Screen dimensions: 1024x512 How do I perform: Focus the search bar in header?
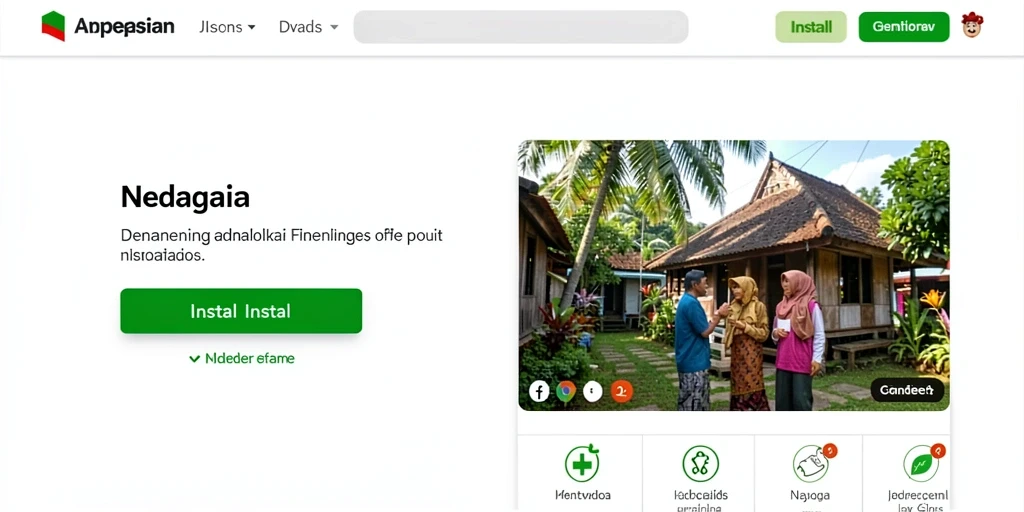click(520, 27)
